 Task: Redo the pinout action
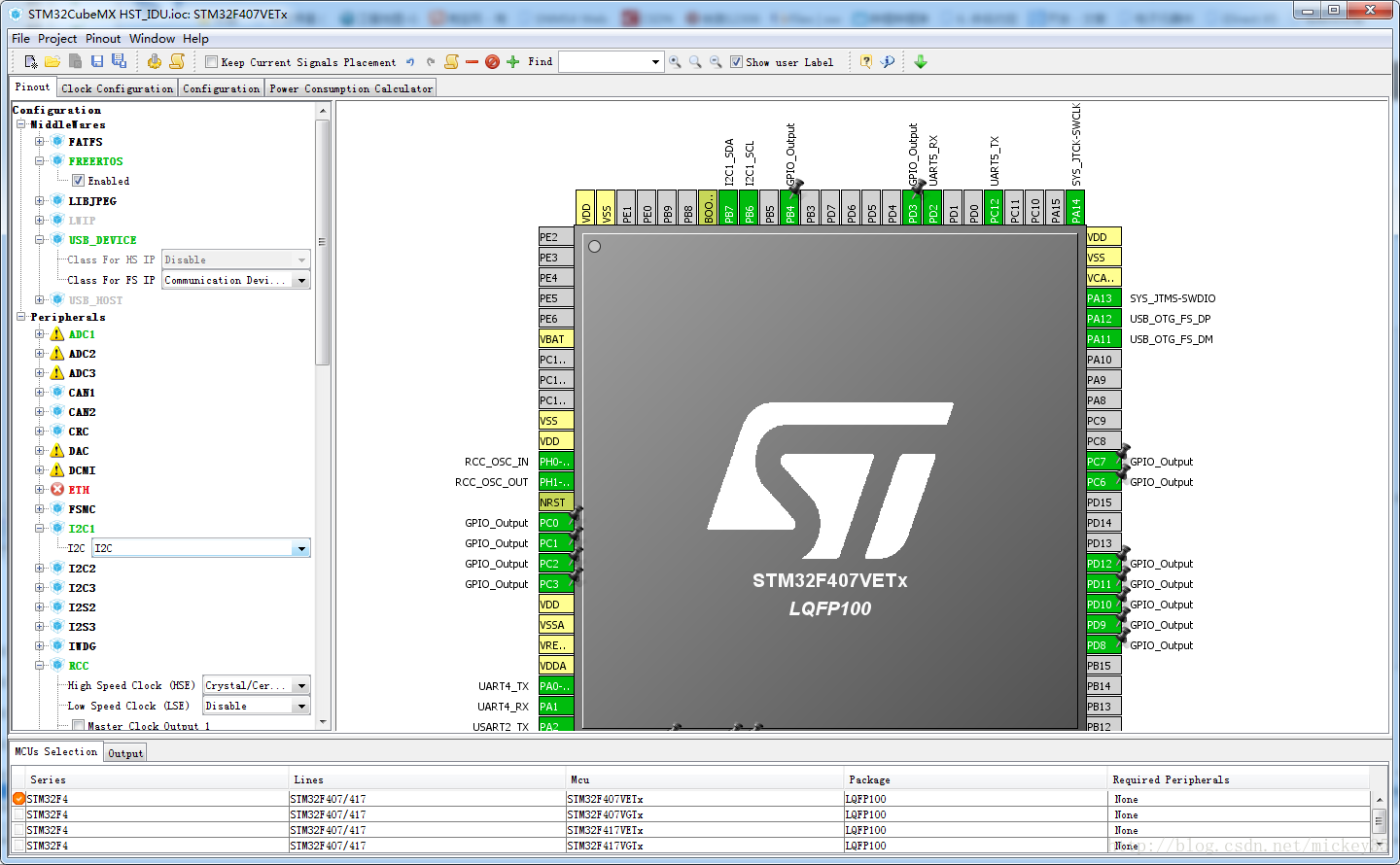tap(431, 61)
